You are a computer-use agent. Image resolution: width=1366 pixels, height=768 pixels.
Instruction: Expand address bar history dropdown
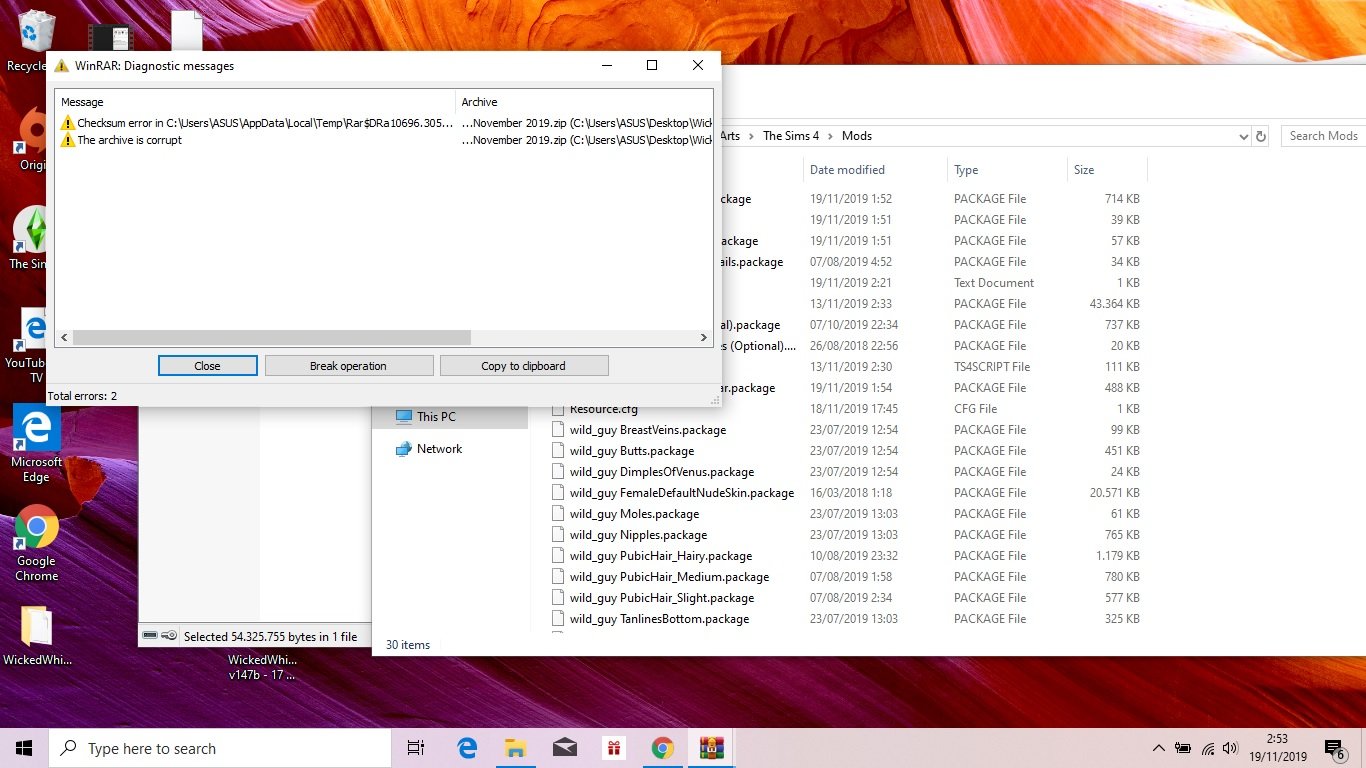click(1243, 136)
